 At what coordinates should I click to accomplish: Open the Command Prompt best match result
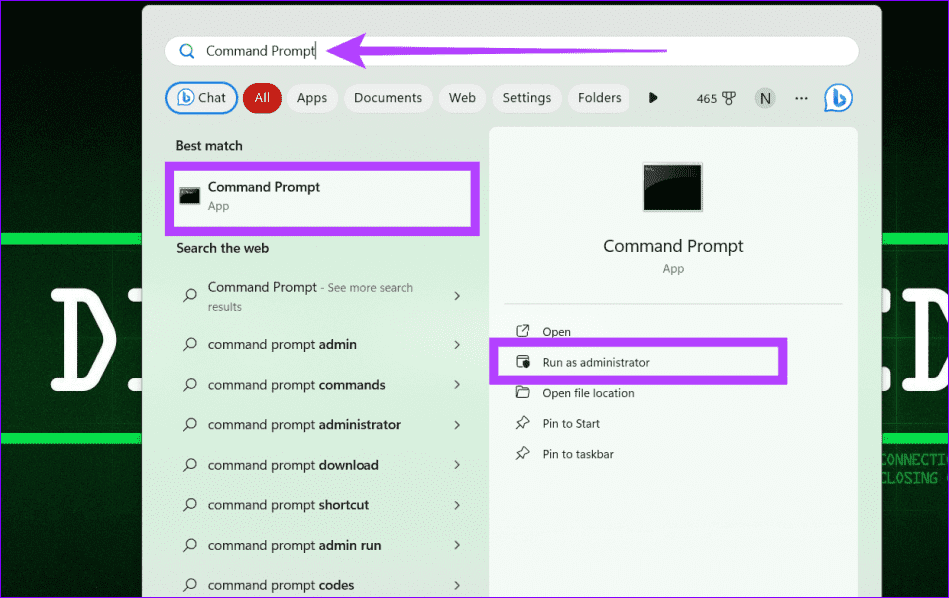tap(323, 199)
